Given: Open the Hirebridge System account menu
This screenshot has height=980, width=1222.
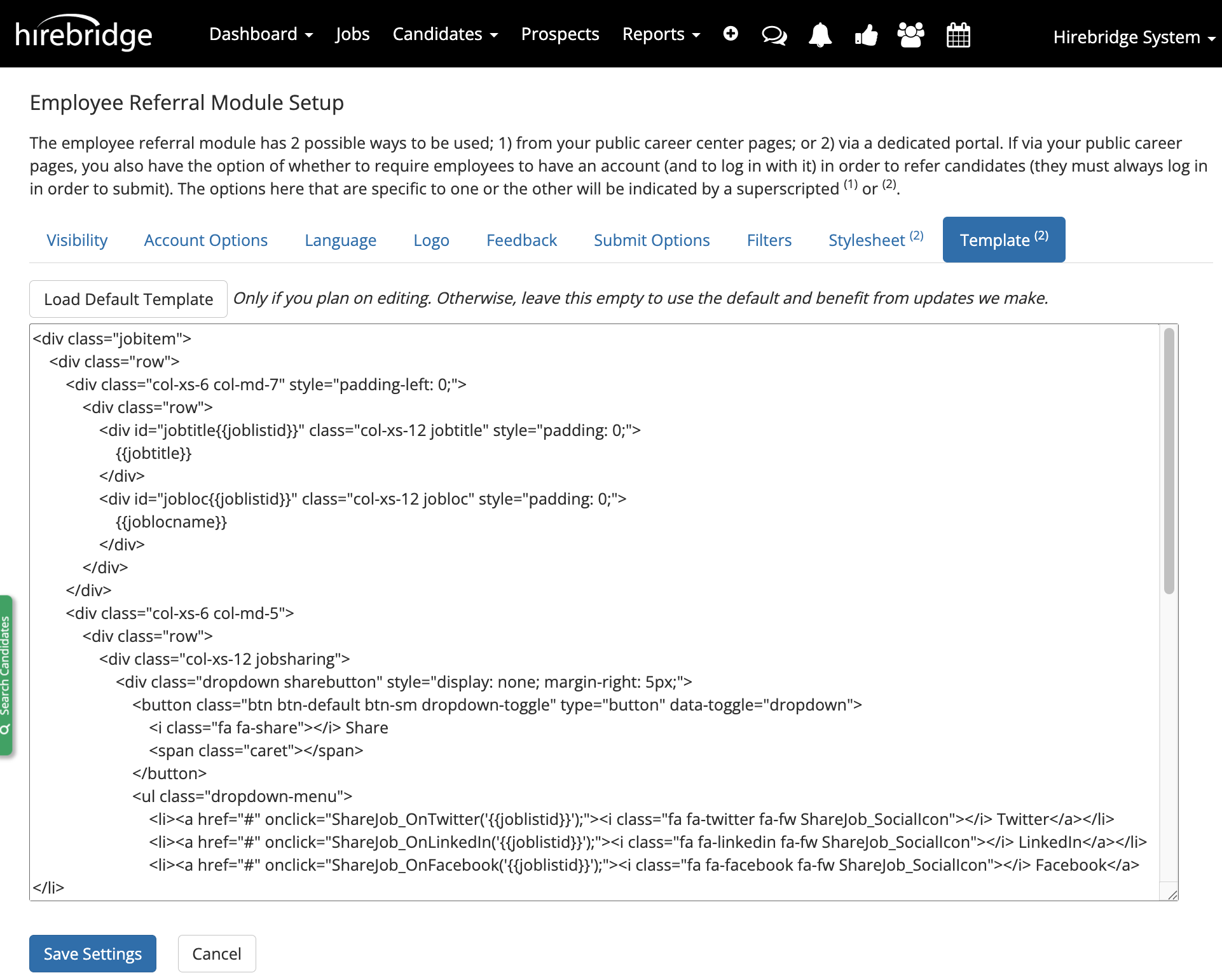Looking at the screenshot, I should [x=1133, y=37].
